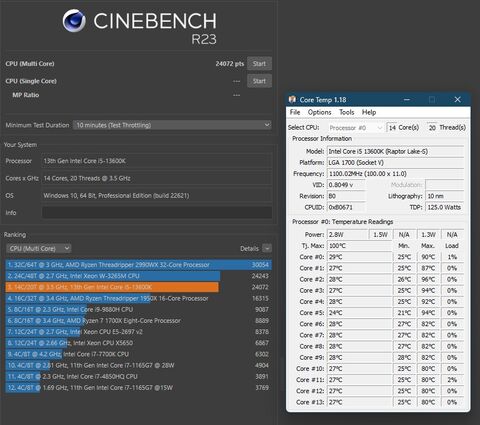Click the Platform LGA 1700 field

coord(395,163)
